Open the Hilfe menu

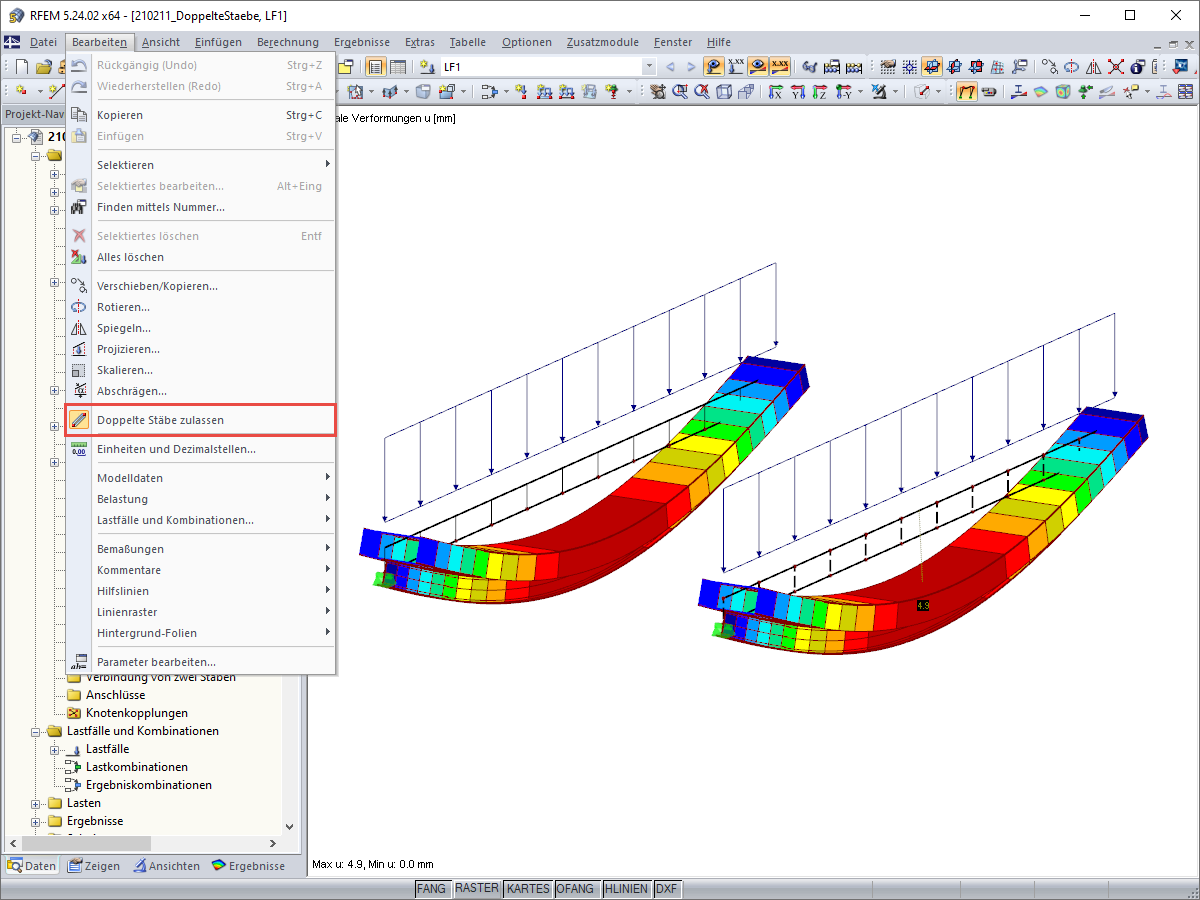point(718,42)
